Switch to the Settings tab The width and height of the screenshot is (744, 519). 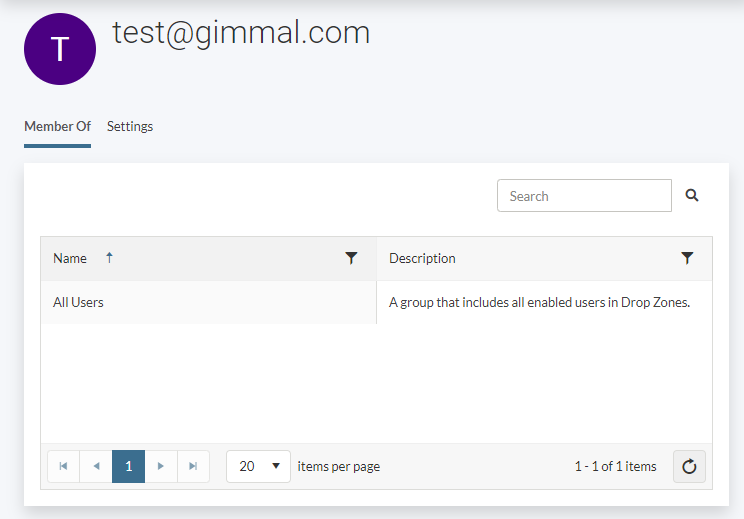130,126
